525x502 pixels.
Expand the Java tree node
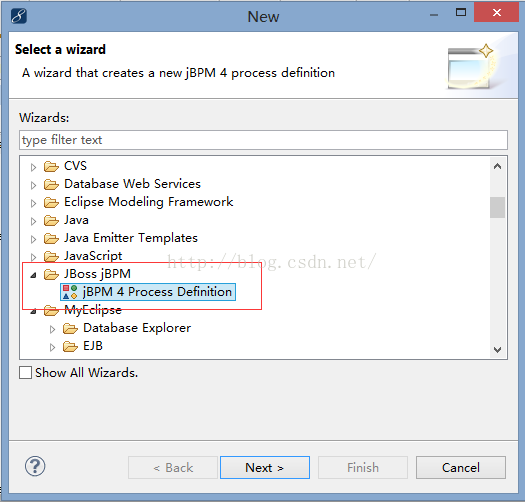click(x=33, y=221)
